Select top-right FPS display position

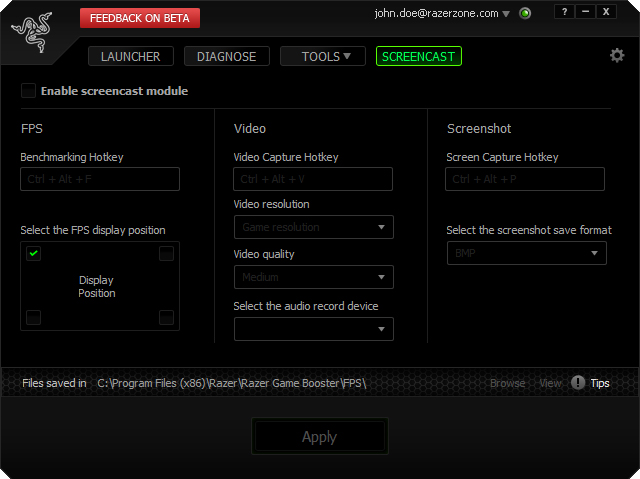coord(166,253)
